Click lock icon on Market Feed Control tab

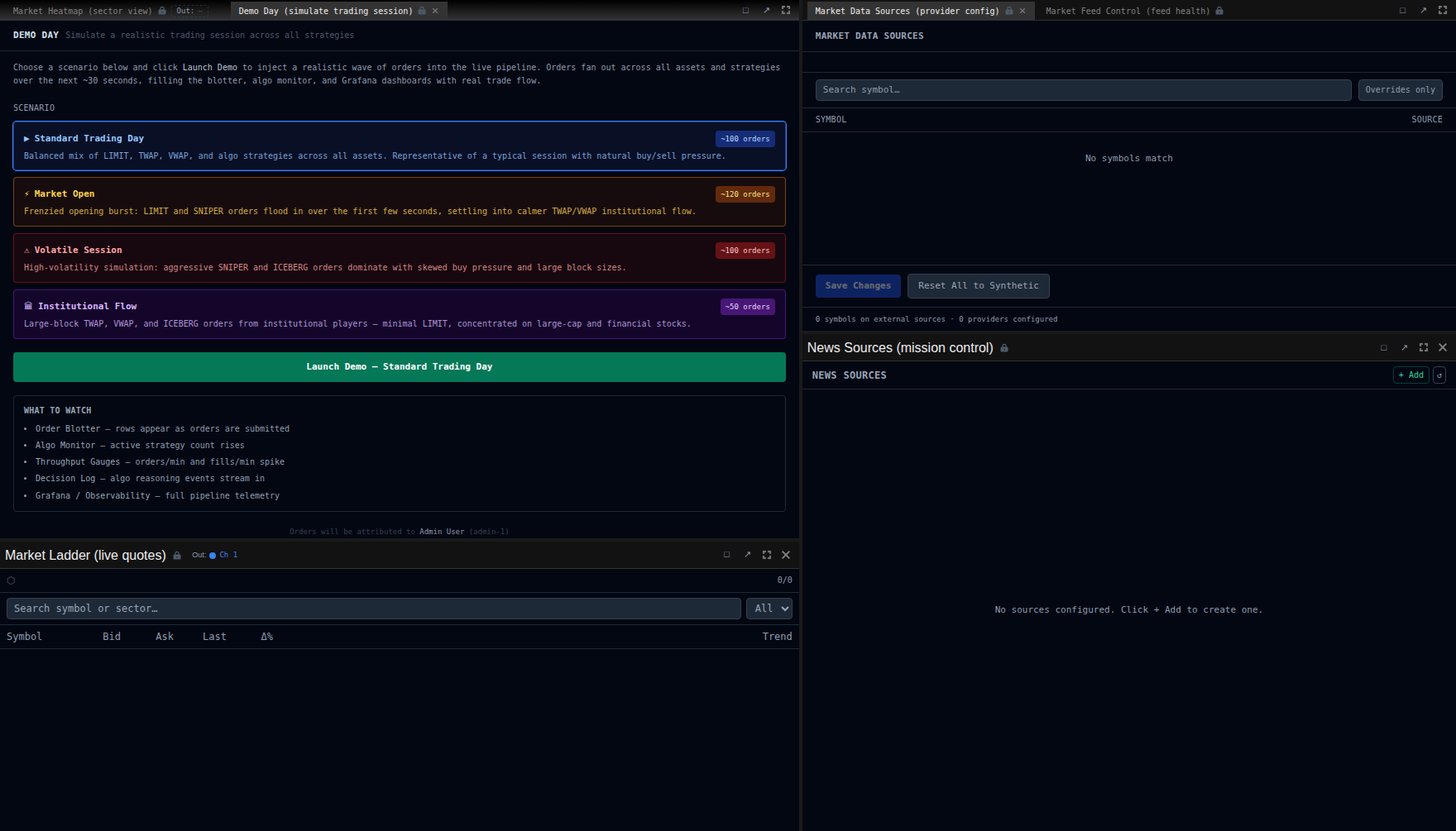(1219, 11)
